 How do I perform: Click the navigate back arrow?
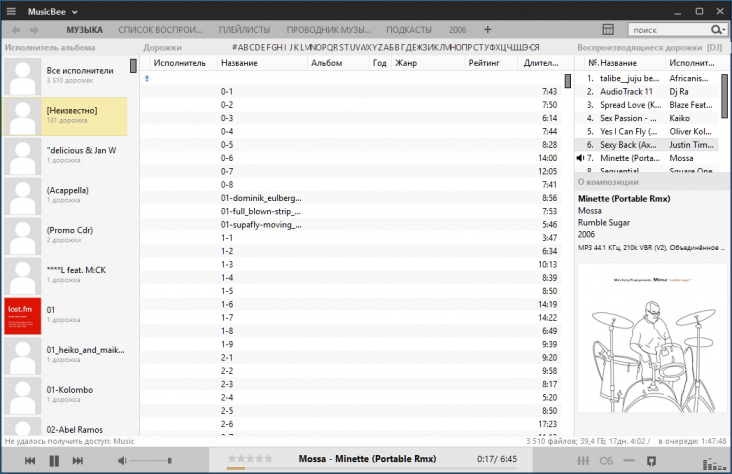[x=14, y=30]
